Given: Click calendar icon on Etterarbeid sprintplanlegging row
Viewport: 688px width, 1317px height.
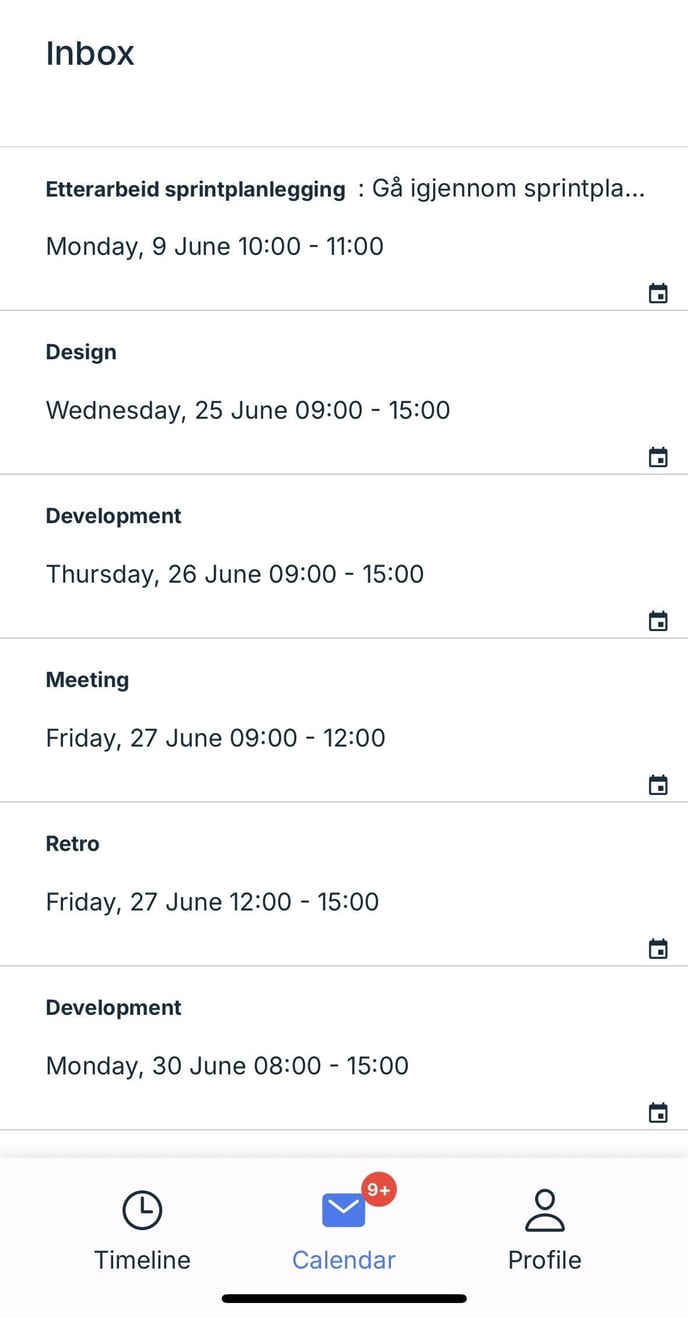Looking at the screenshot, I should coord(658,293).
